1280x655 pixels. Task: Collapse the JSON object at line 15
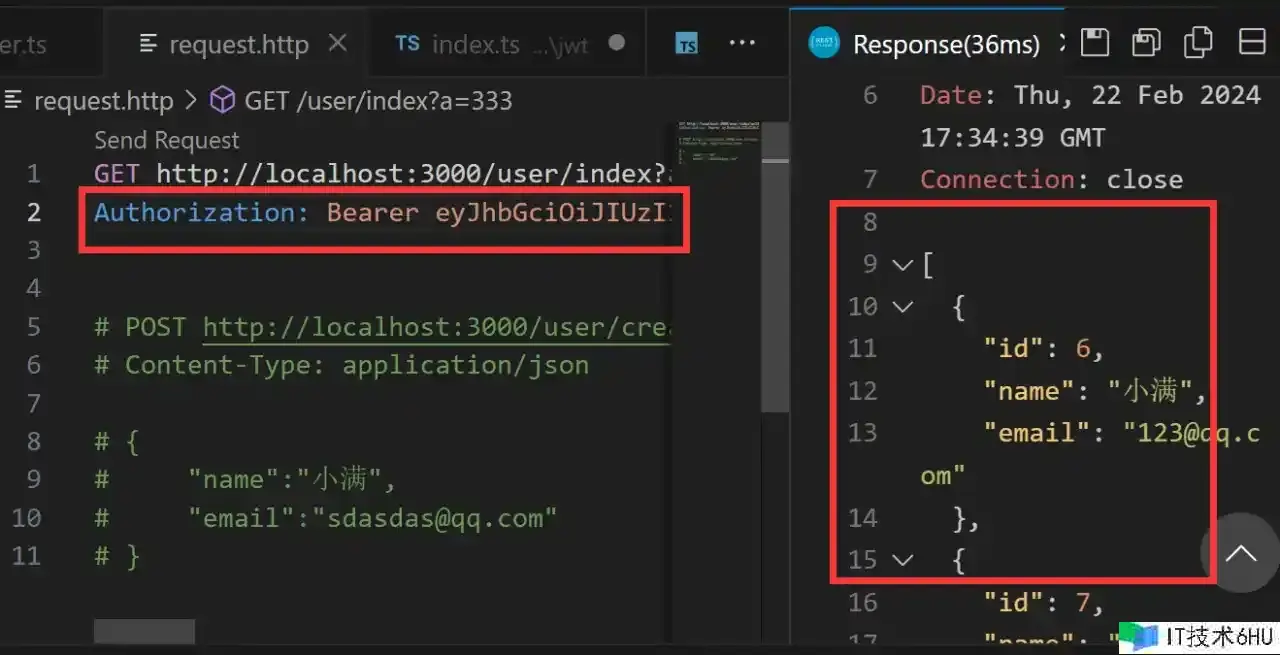click(x=903, y=560)
